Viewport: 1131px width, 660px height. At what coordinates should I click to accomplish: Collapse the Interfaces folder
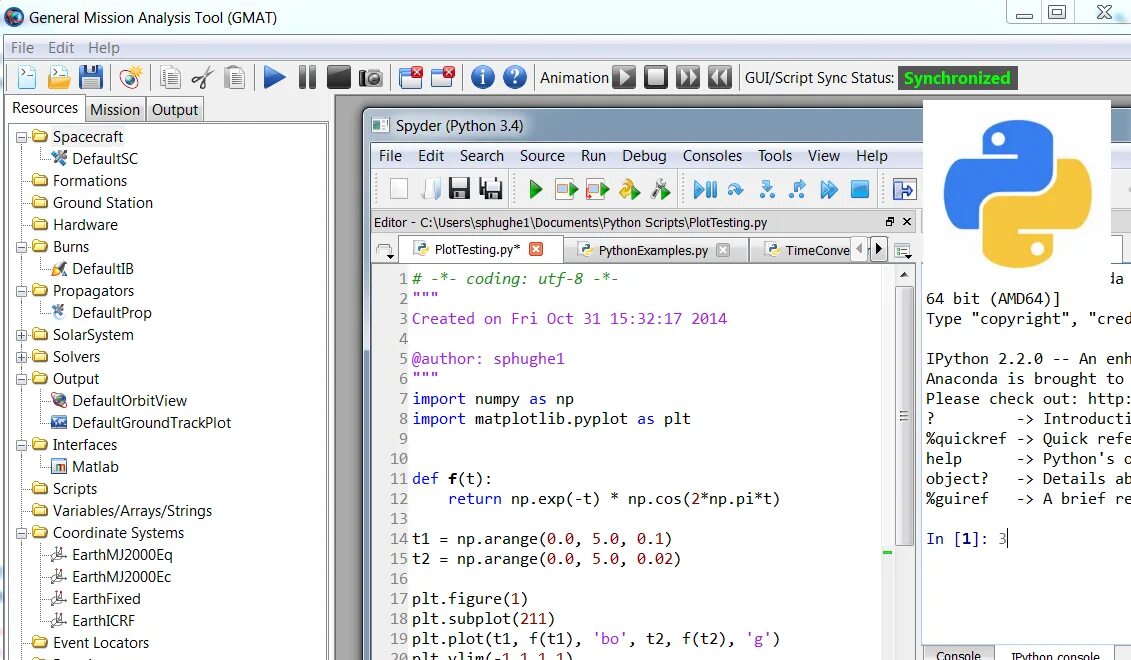(x=22, y=445)
